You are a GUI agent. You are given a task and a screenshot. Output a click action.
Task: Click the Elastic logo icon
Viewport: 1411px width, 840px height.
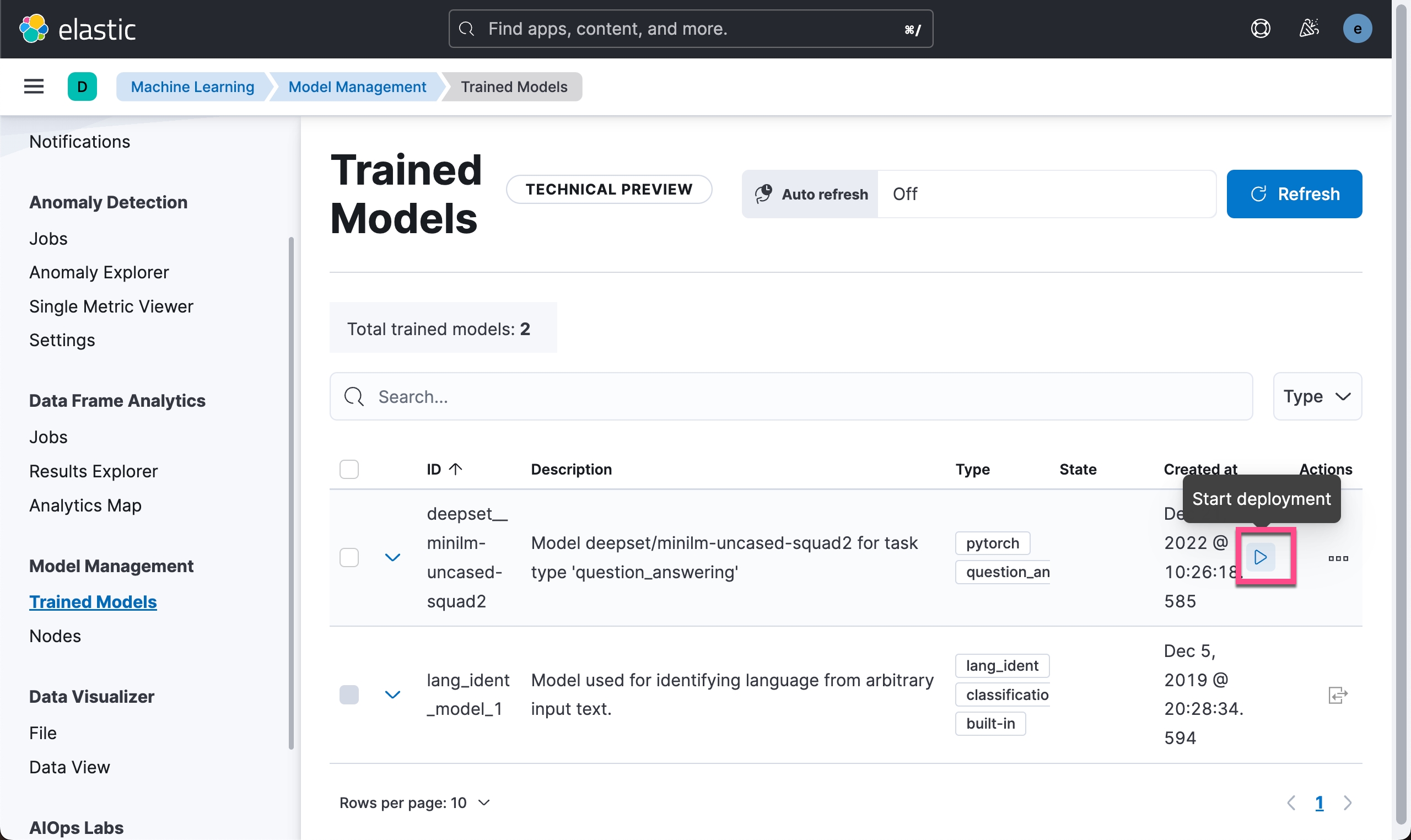point(34,28)
